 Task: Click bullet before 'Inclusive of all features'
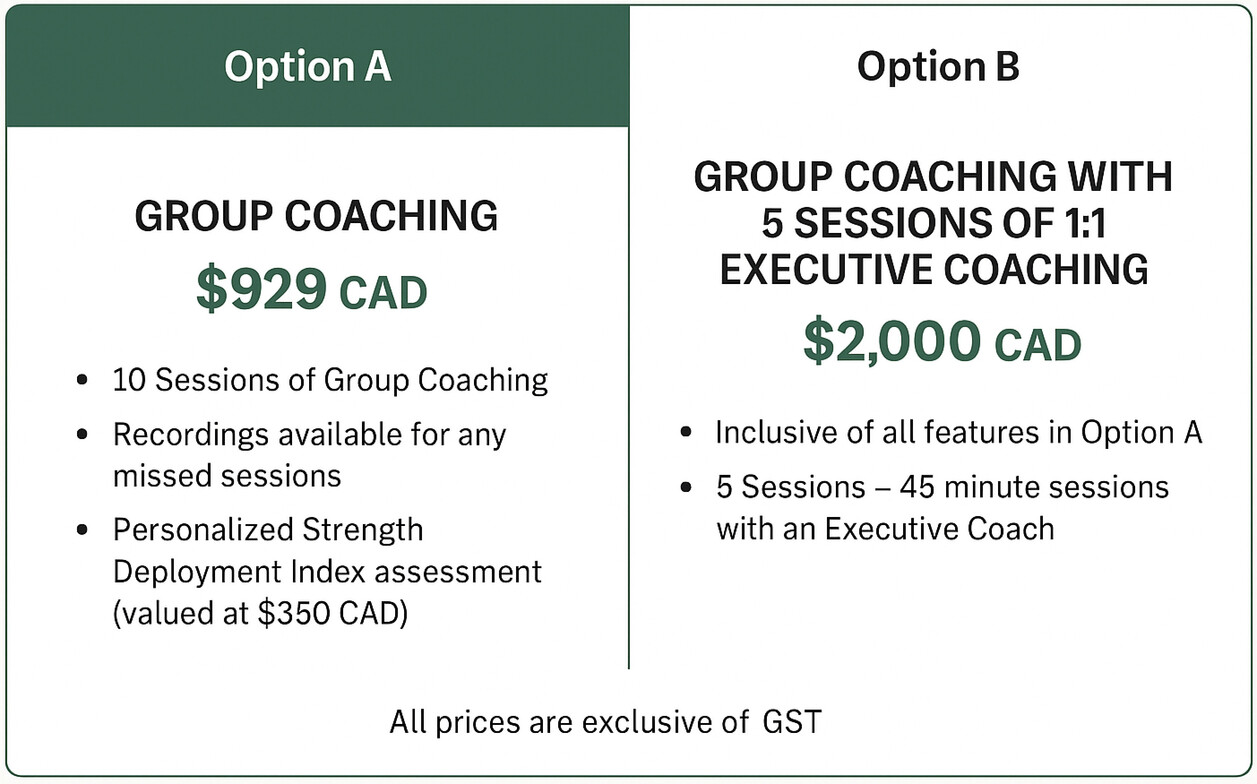[x=685, y=433]
